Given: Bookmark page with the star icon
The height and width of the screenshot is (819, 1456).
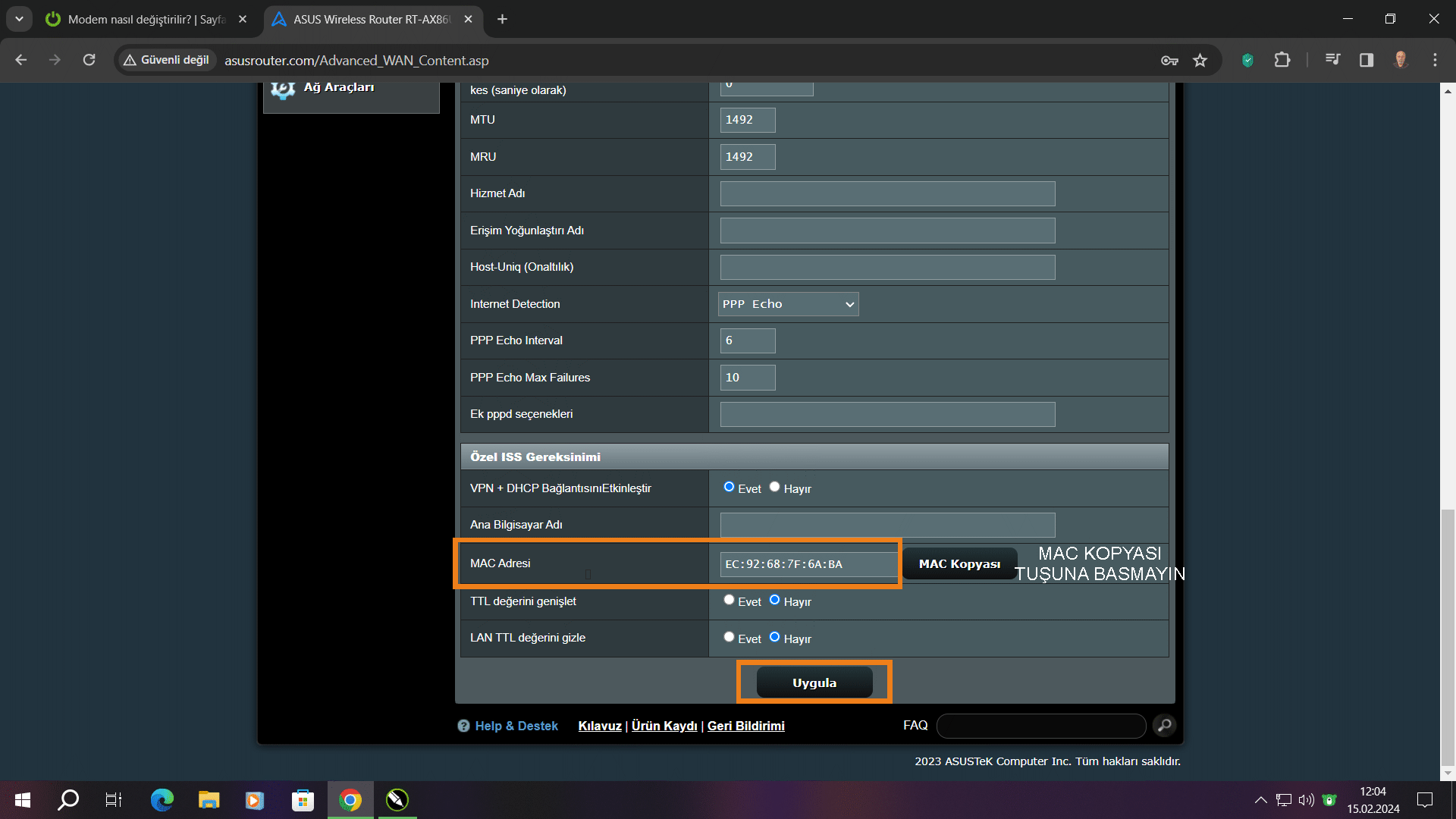Looking at the screenshot, I should pyautogui.click(x=1200, y=61).
